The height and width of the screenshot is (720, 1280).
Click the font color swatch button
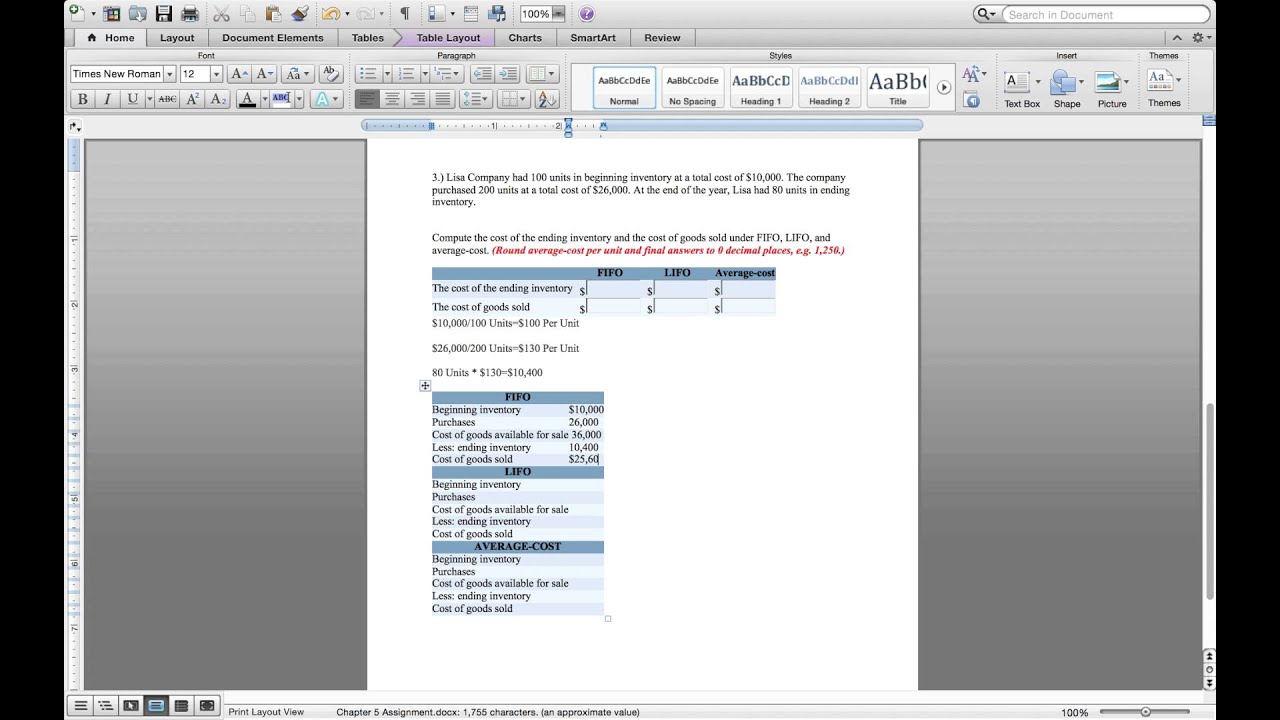click(x=248, y=99)
